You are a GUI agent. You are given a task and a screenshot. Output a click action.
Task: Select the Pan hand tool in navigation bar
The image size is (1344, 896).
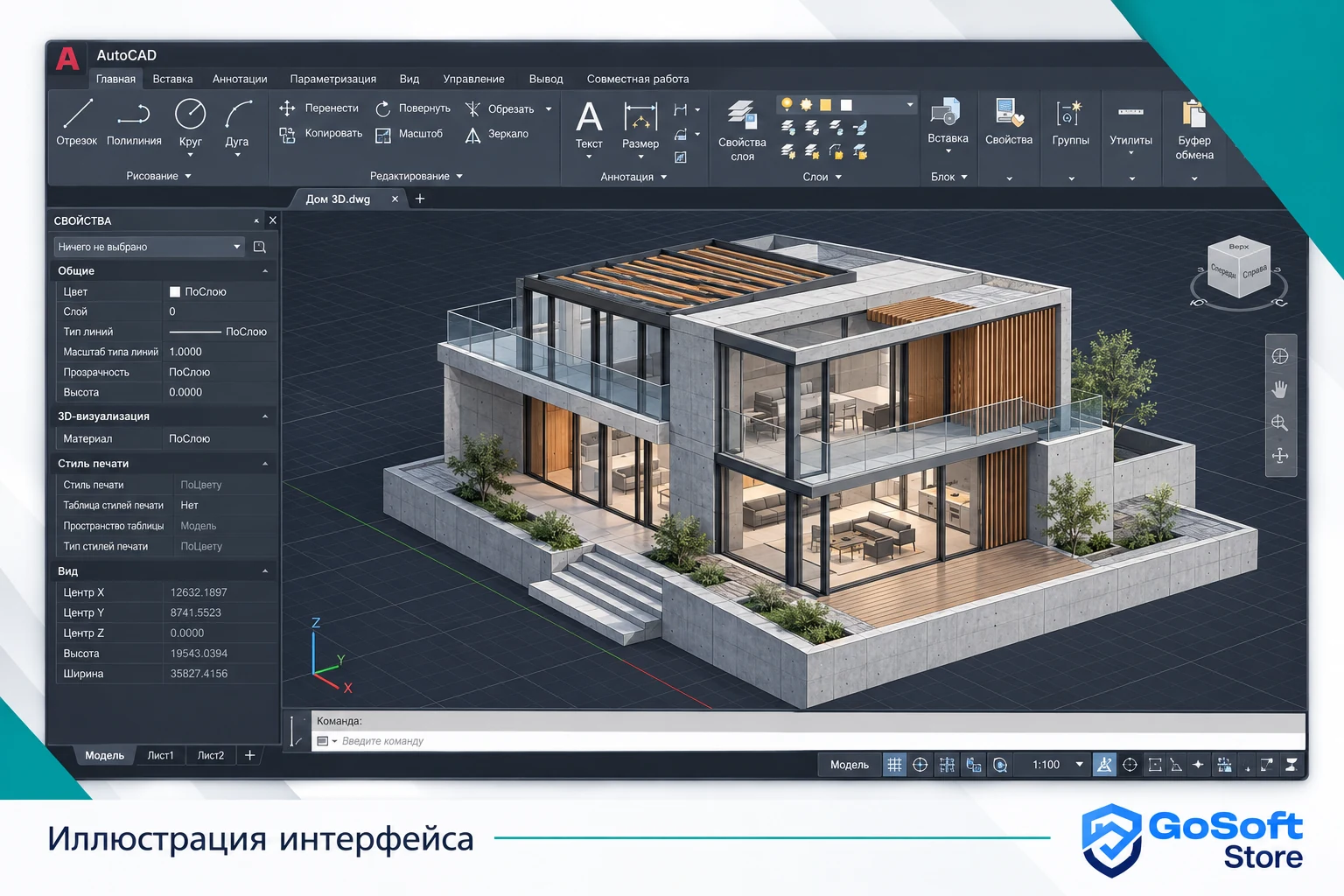click(1279, 389)
